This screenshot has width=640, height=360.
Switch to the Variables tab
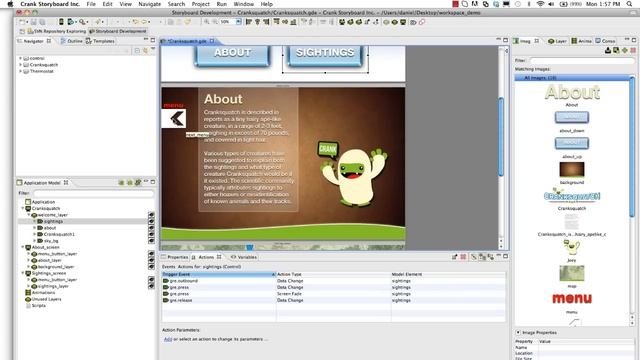tap(244, 257)
